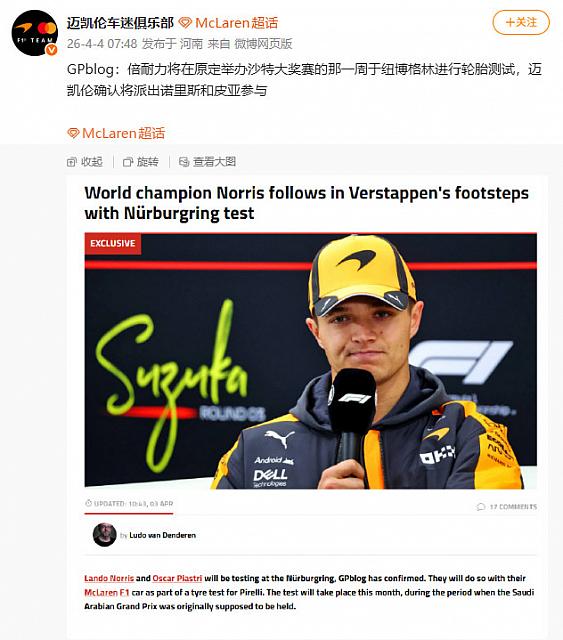The height and width of the screenshot is (640, 563).
Task: Click the EXCLUSIVE red label on image
Action: point(113,243)
